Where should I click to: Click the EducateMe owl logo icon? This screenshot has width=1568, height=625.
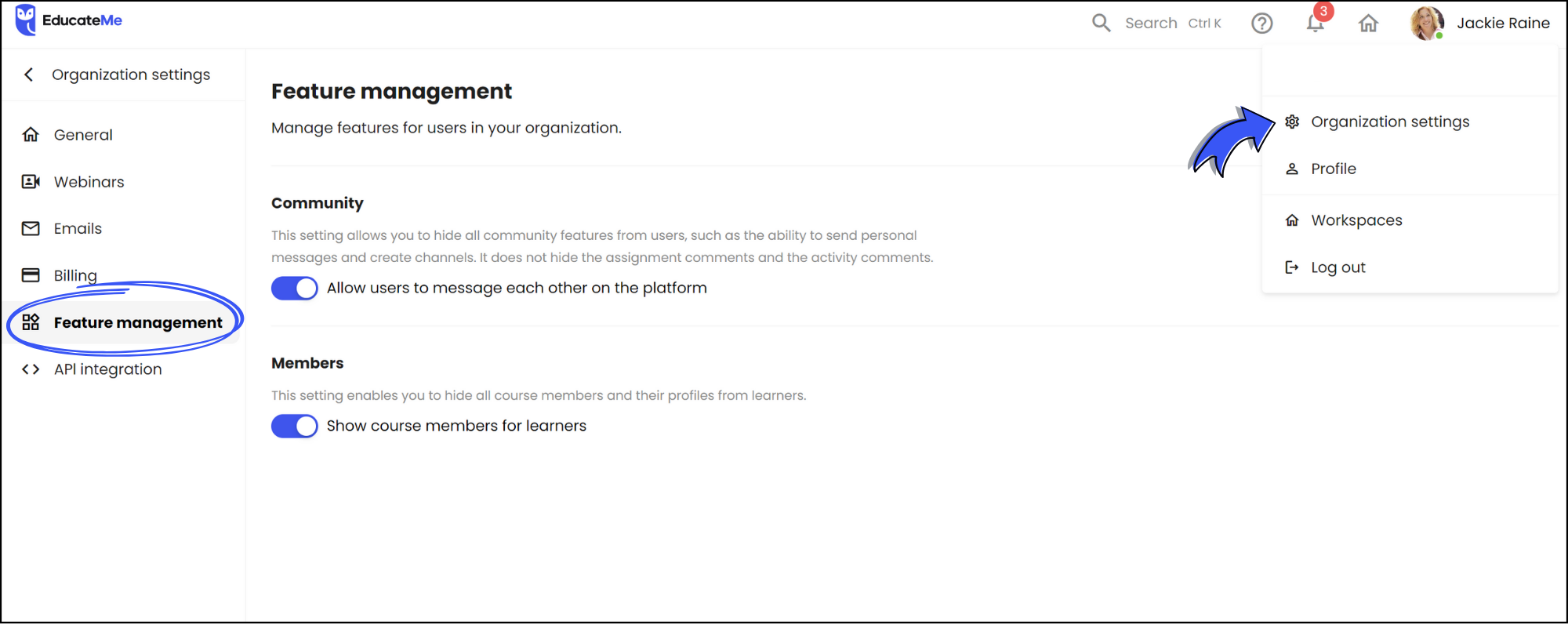(26, 20)
